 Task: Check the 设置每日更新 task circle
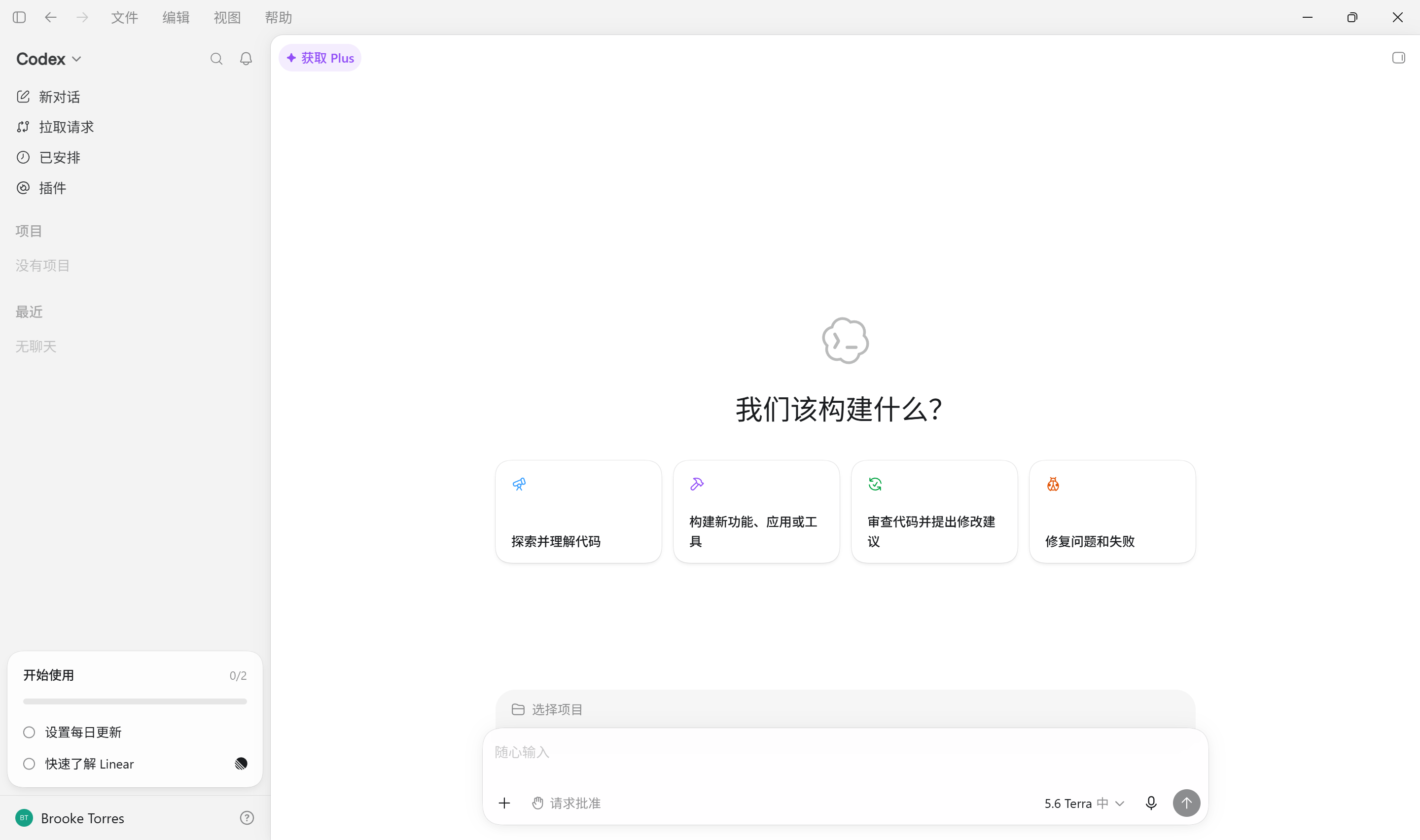click(29, 733)
